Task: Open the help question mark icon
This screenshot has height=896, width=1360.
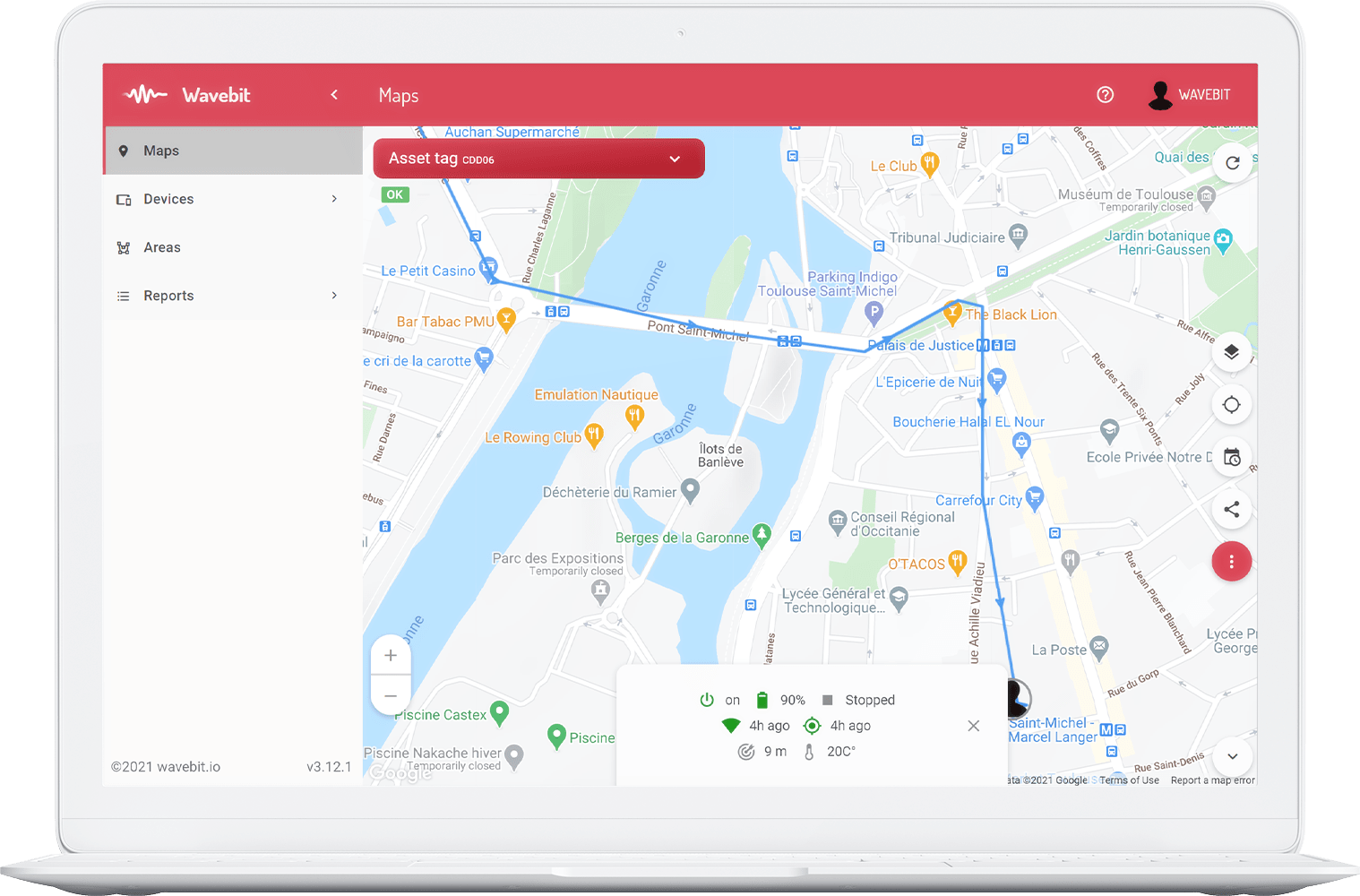Action: click(1106, 94)
